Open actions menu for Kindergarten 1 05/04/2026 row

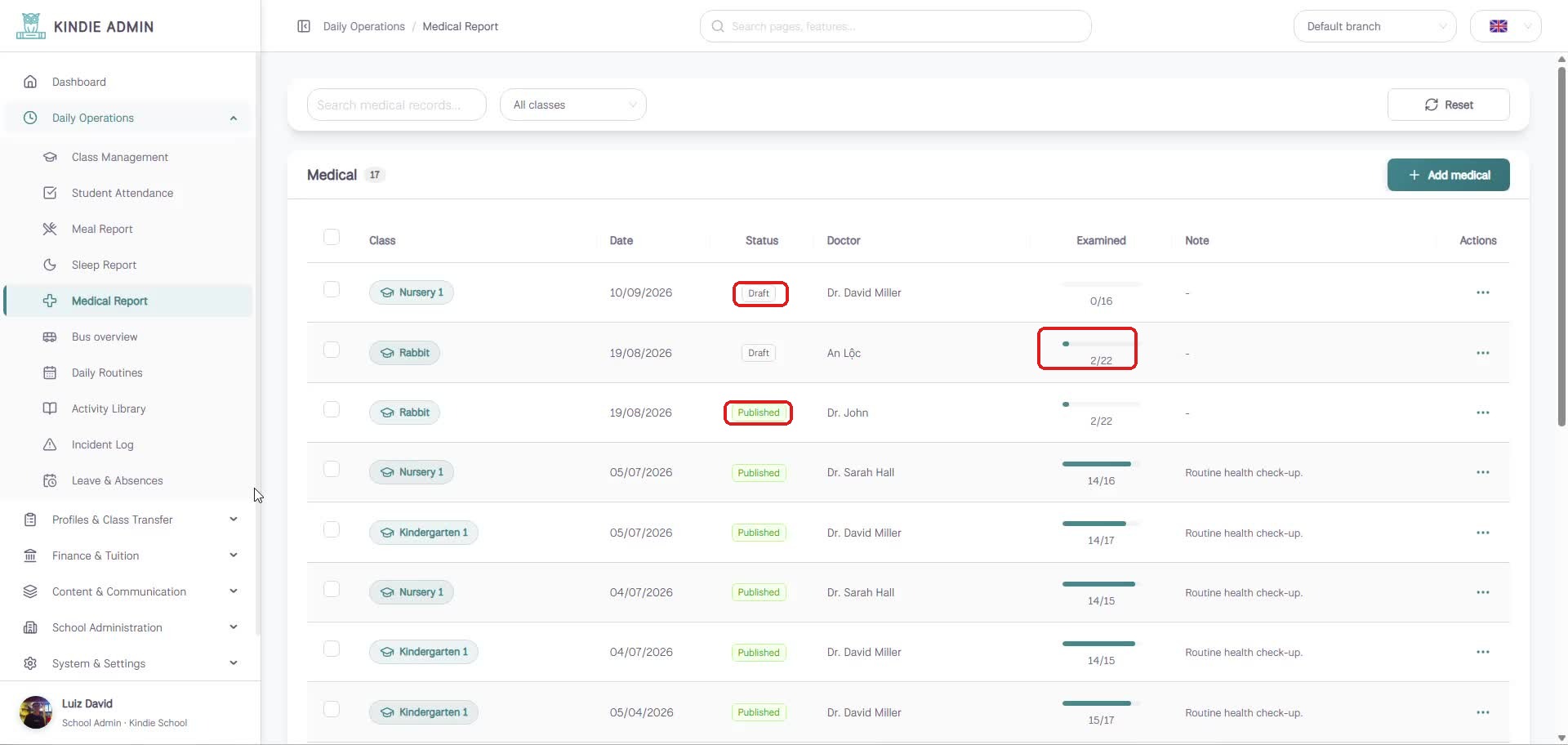1482,712
